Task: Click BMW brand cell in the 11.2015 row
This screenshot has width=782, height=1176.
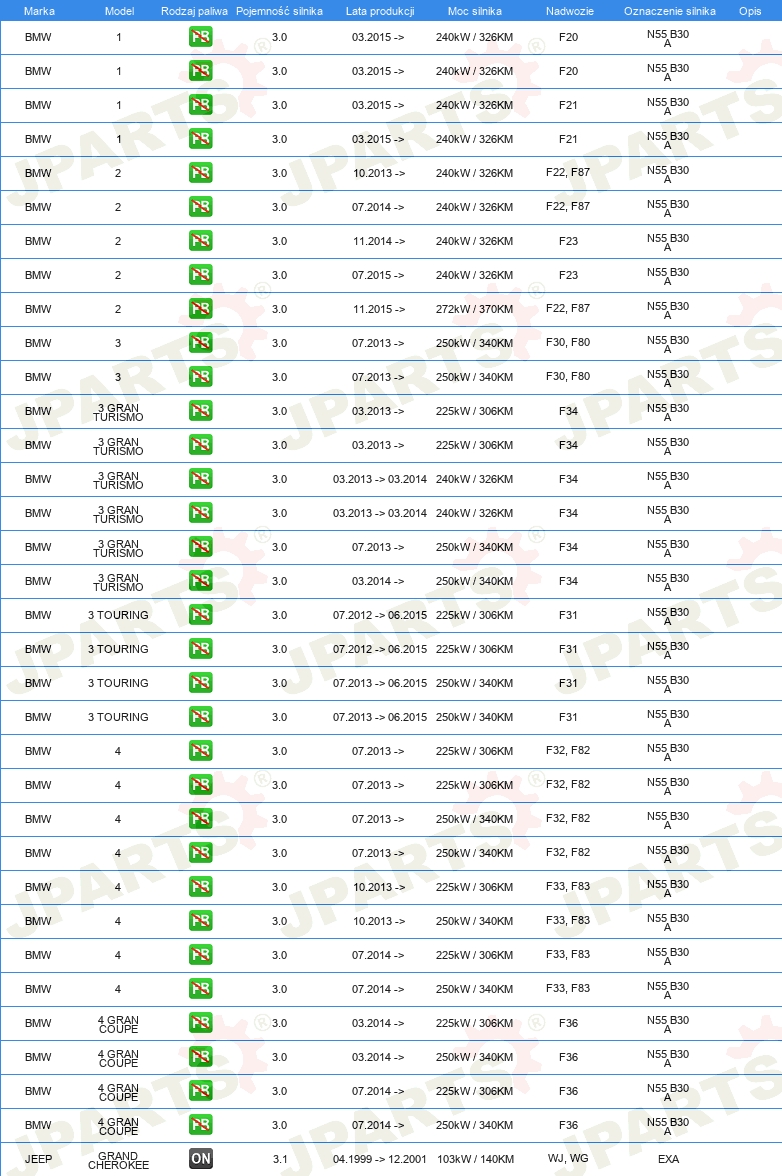Action: point(38,309)
